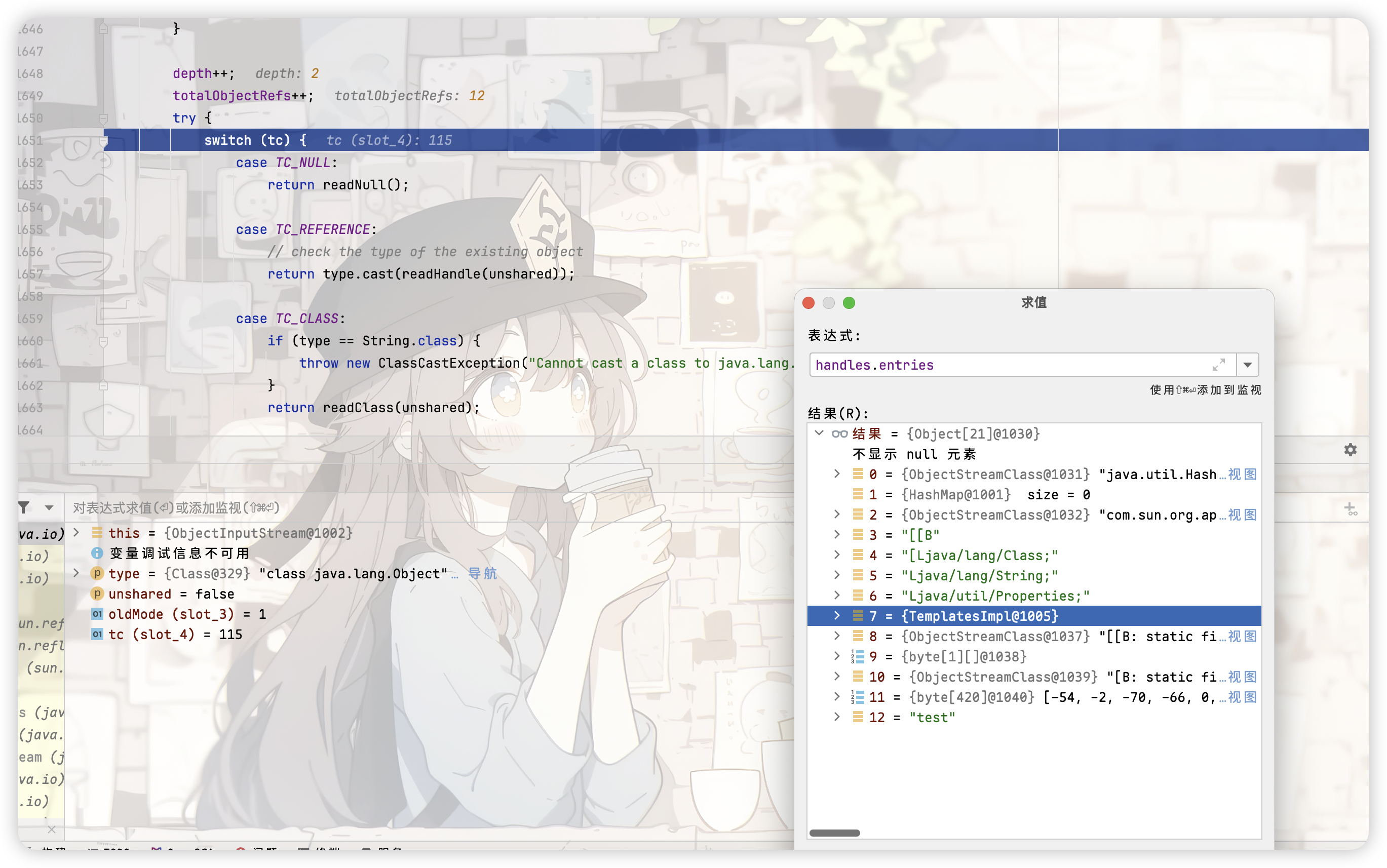This screenshot has height=868, width=1387.
Task: Expand entry 0 ObjectStreamClass@1031
Action: click(x=837, y=474)
